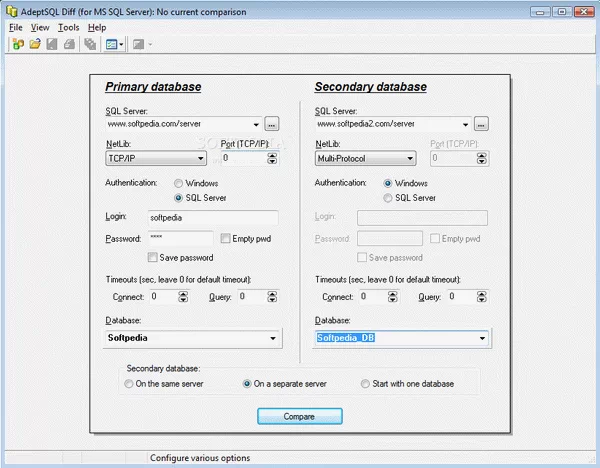Click the Secondary database heading
Screen dimensions: 600x468
tap(370, 87)
